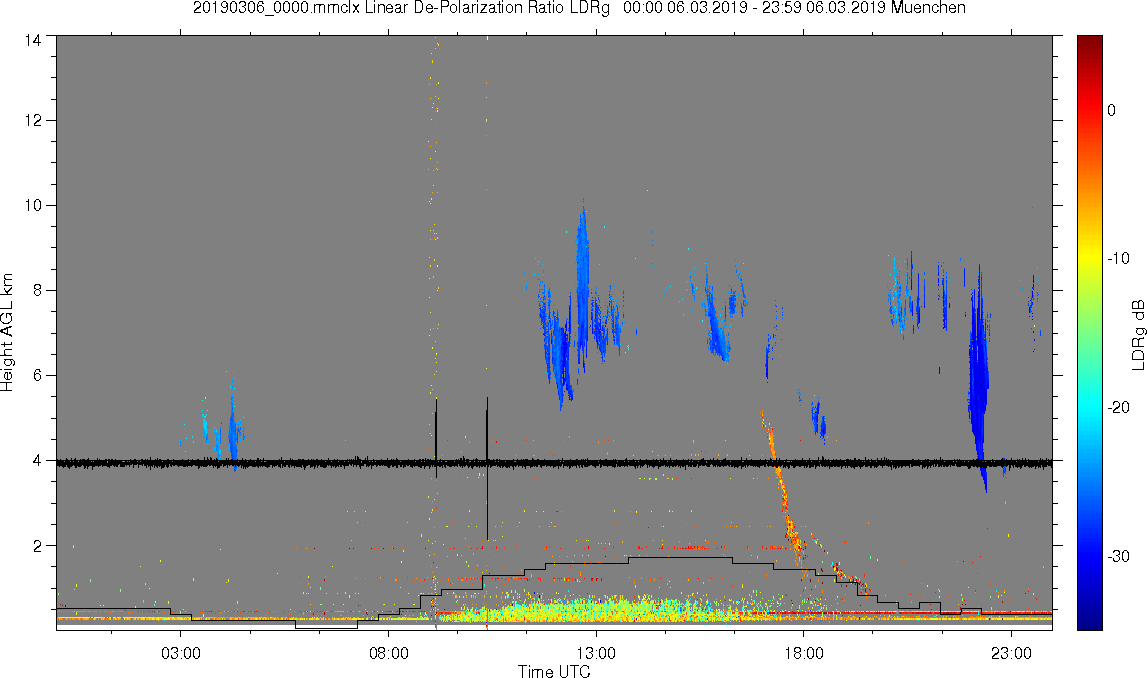The image size is (1147, 678).
Task: Click the 6 km height tick label
Action: tap(37, 375)
